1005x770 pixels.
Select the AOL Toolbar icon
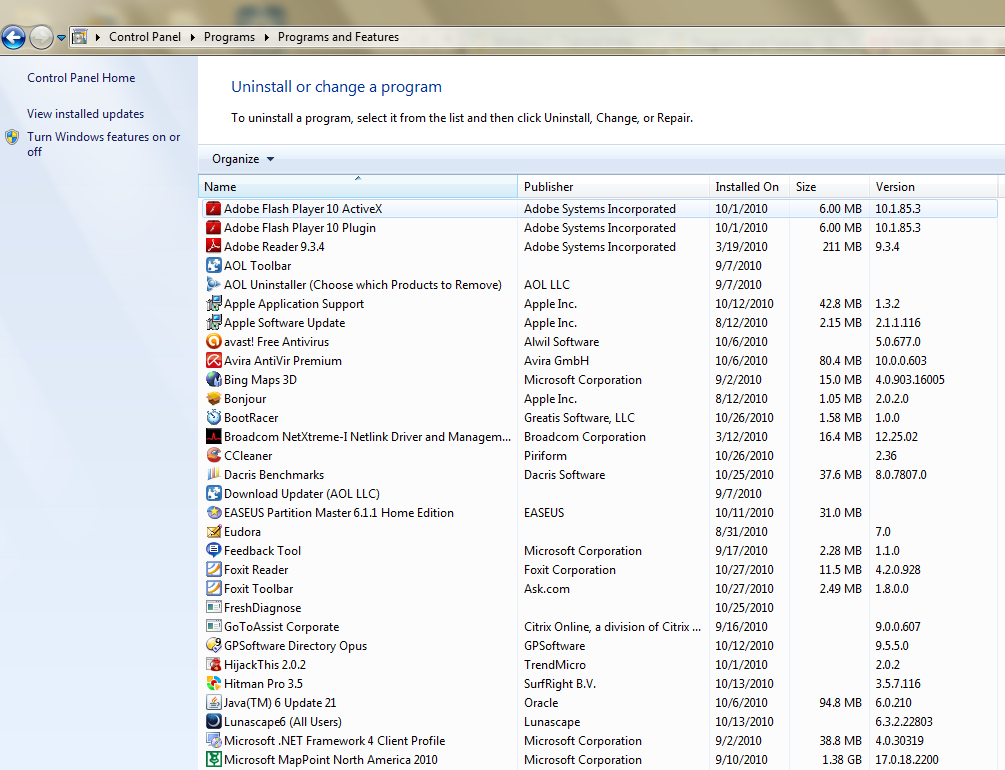click(x=213, y=265)
